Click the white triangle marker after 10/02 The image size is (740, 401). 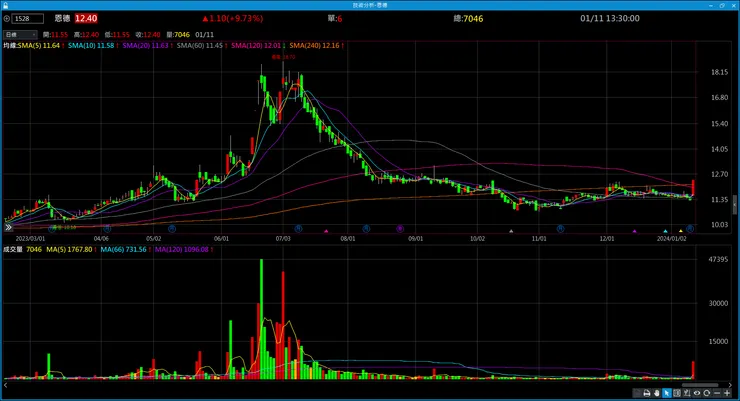click(x=511, y=231)
